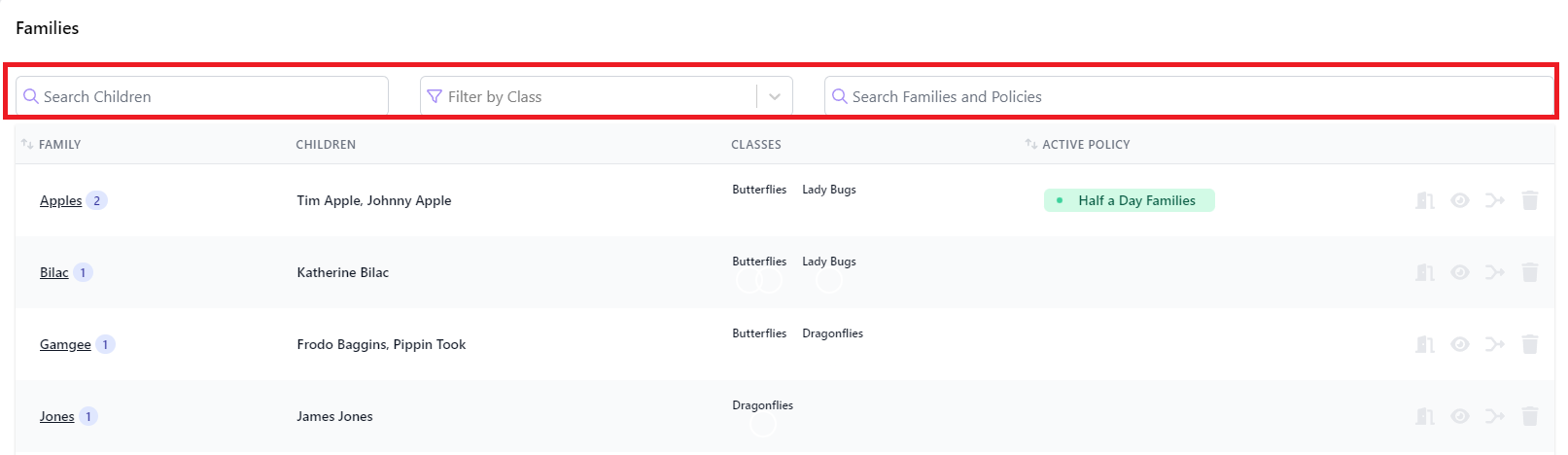
Task: Sort by the ACTIVE POLICY column header
Action: tap(1086, 144)
